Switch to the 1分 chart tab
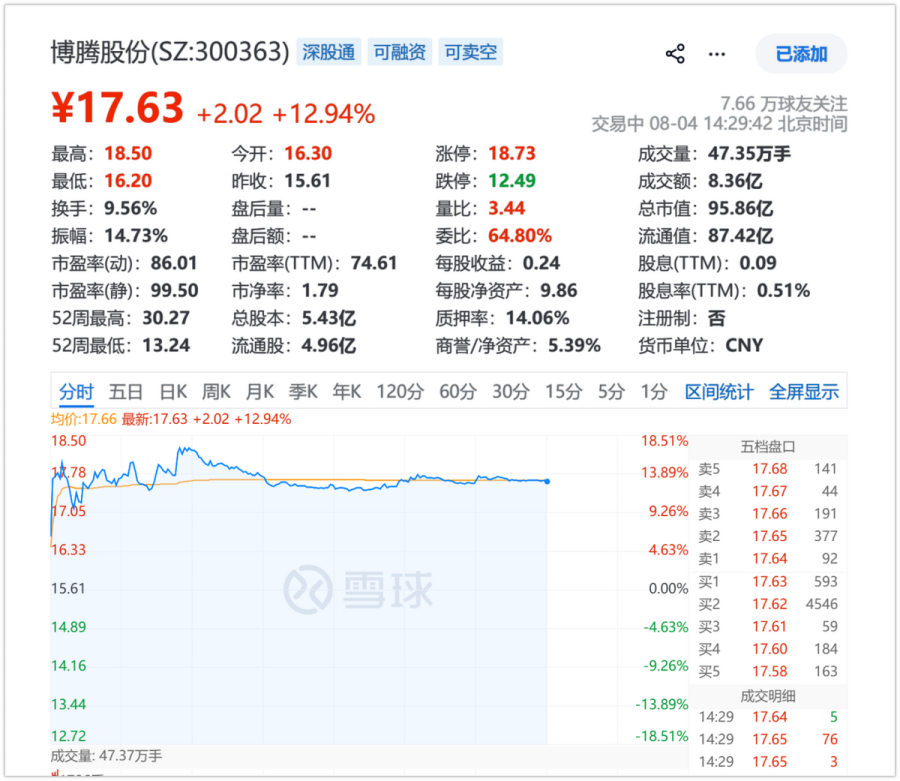Image resolution: width=900 pixels, height=781 pixels. tap(654, 392)
